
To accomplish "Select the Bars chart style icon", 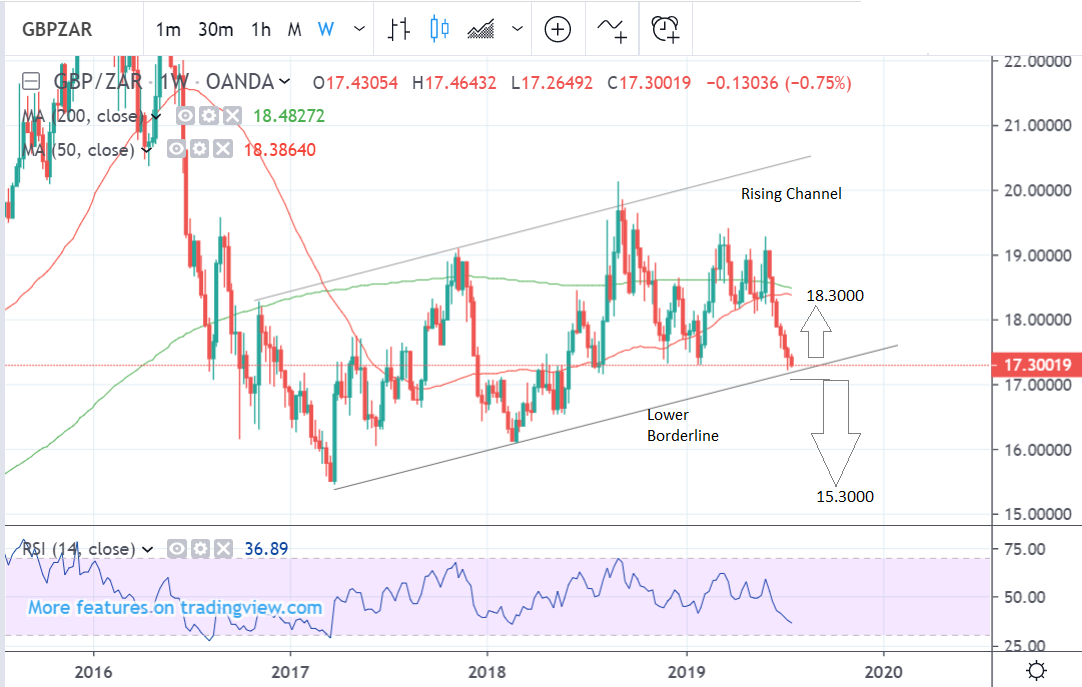I will point(401,29).
